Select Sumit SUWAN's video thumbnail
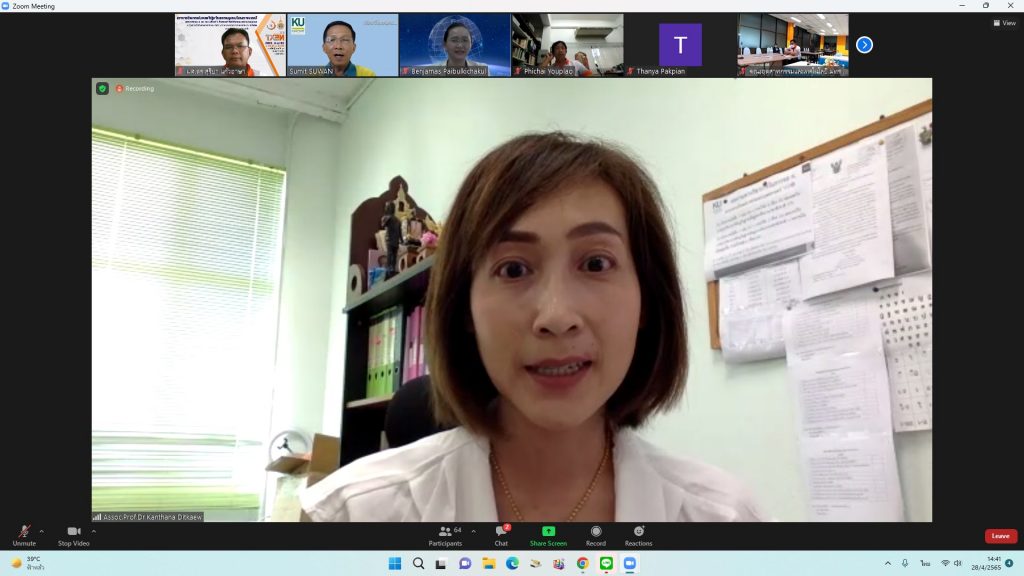1024x576 pixels. (x=342, y=45)
